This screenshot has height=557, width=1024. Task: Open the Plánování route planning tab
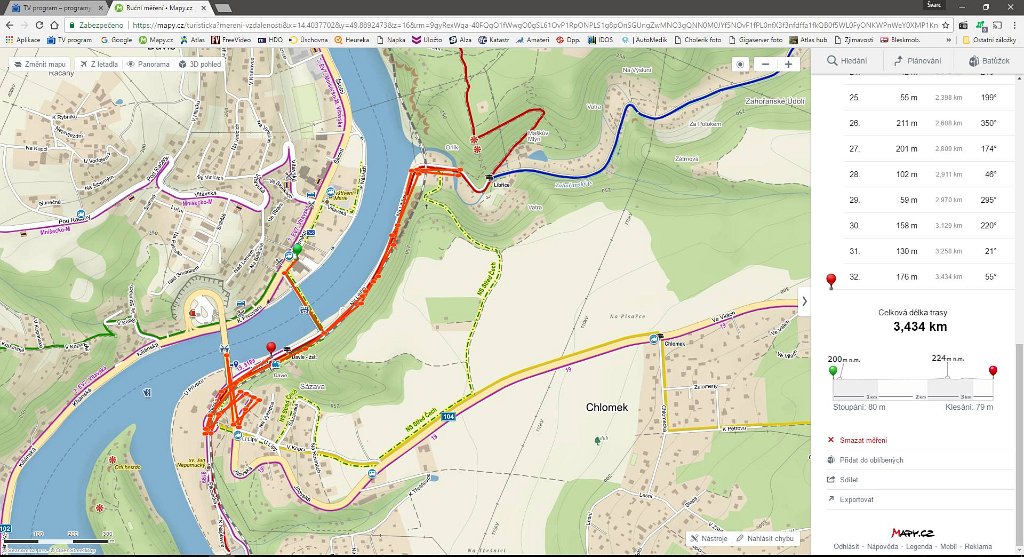point(918,61)
